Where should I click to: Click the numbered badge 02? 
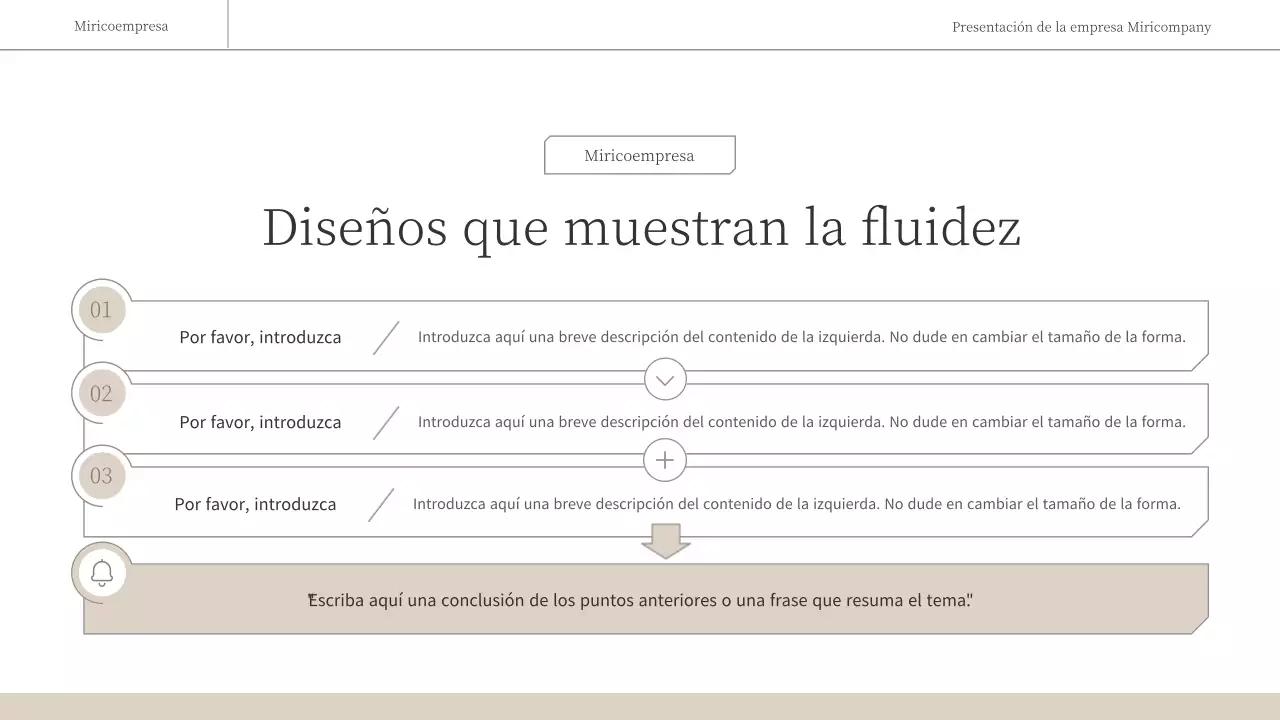[x=101, y=393]
